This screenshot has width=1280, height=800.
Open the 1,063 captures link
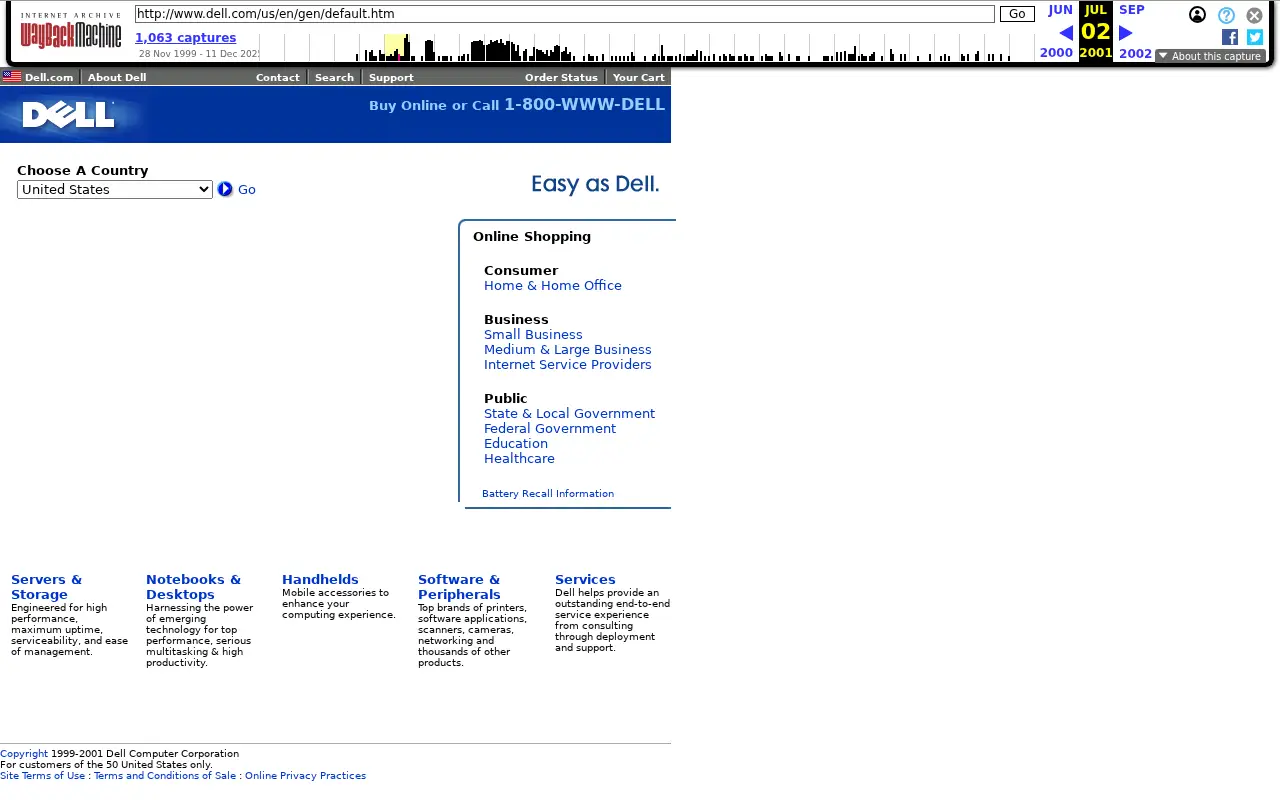coord(186,38)
